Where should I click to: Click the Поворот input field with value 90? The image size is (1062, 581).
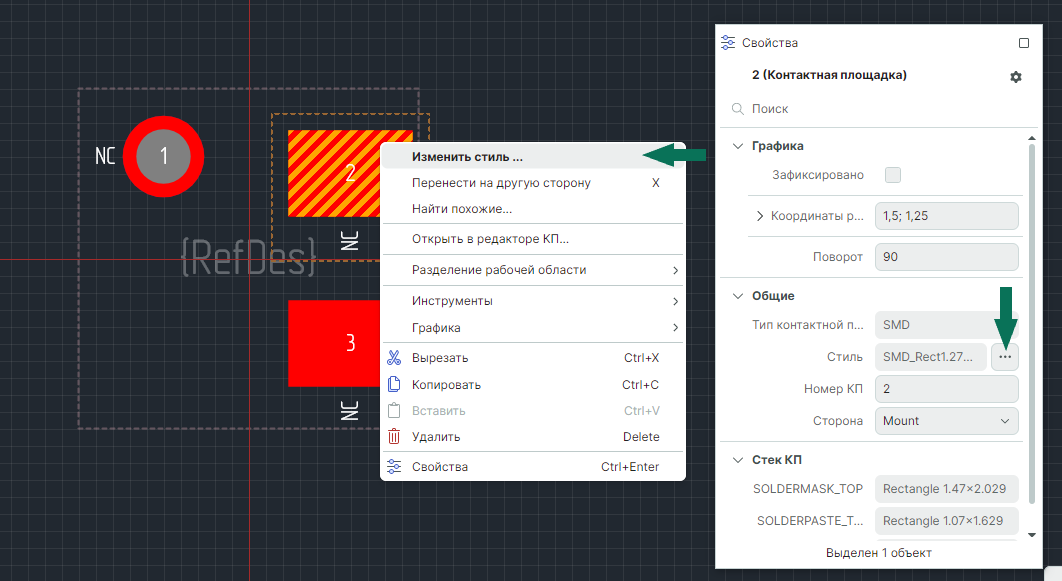946,257
